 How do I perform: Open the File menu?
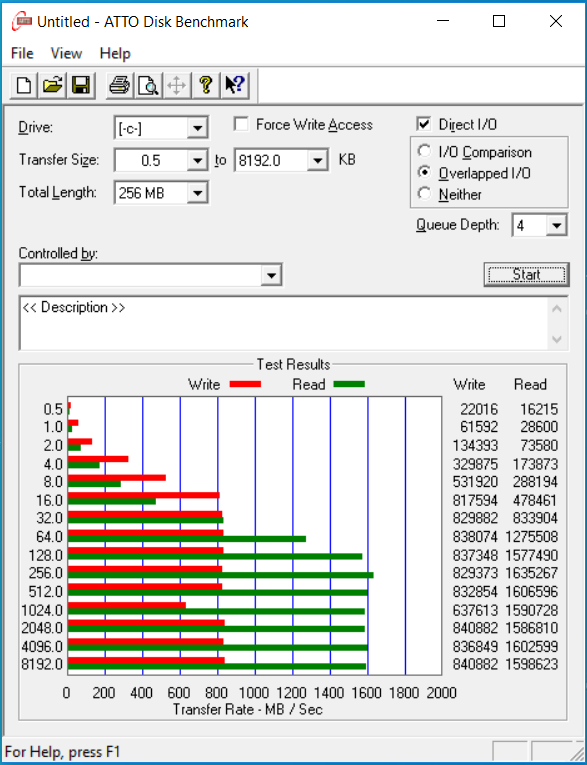click(22, 53)
